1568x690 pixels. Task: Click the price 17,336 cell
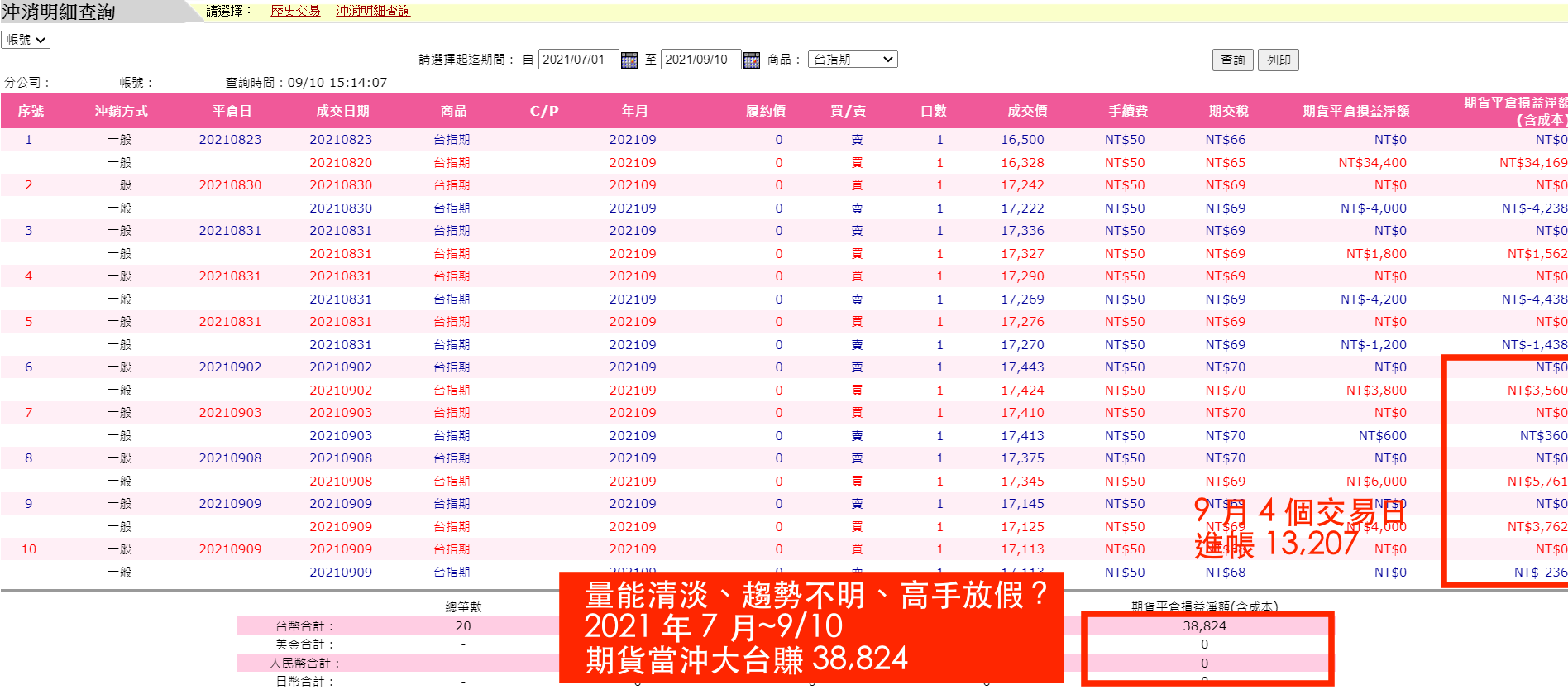[1022, 231]
